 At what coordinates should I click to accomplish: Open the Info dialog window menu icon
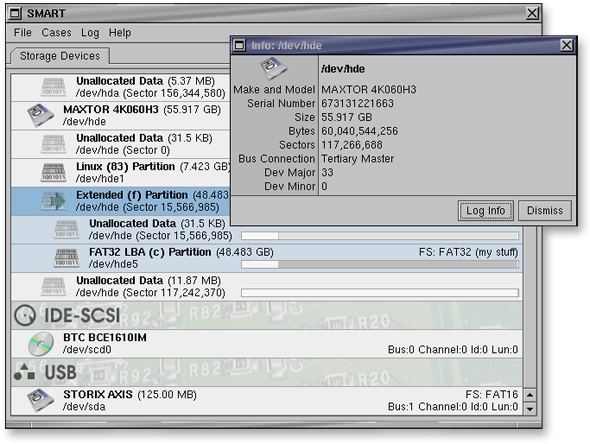[240, 46]
